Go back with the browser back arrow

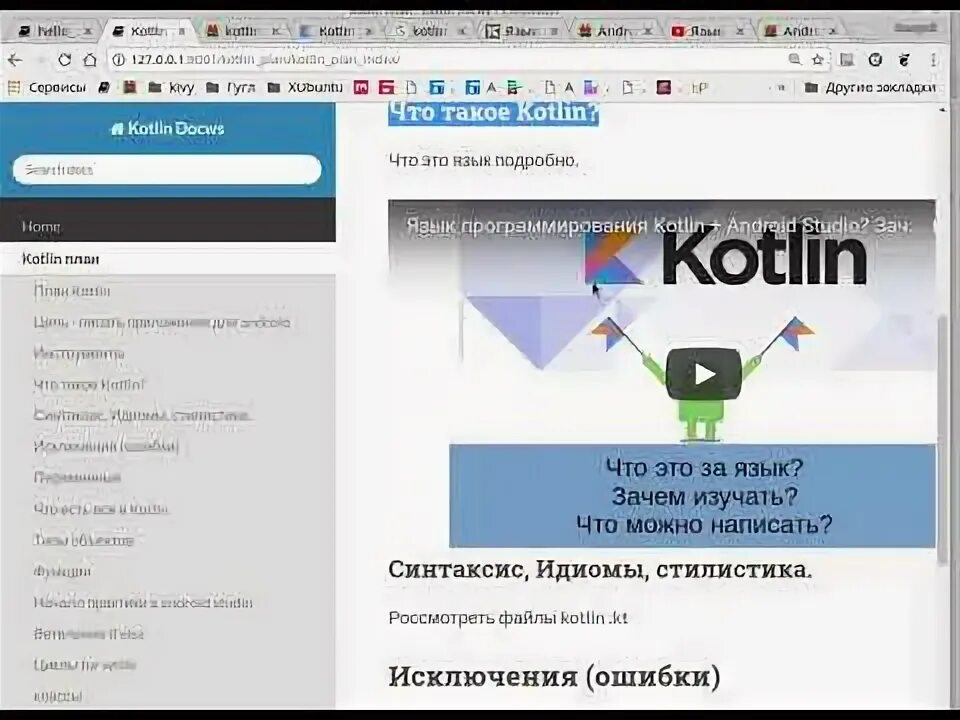[x=15, y=59]
